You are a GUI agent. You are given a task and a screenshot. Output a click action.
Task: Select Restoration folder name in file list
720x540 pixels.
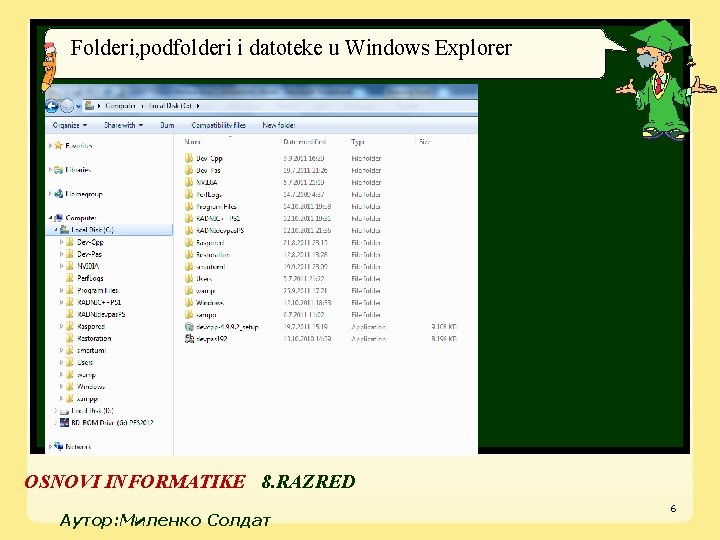pyautogui.click(x=213, y=254)
